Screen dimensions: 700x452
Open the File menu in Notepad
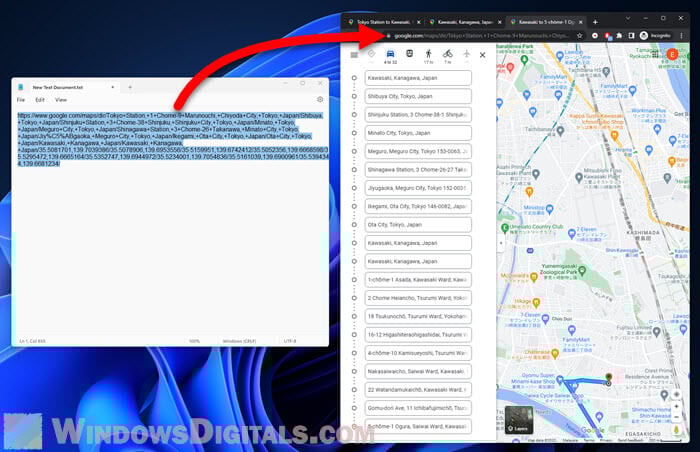click(21, 100)
